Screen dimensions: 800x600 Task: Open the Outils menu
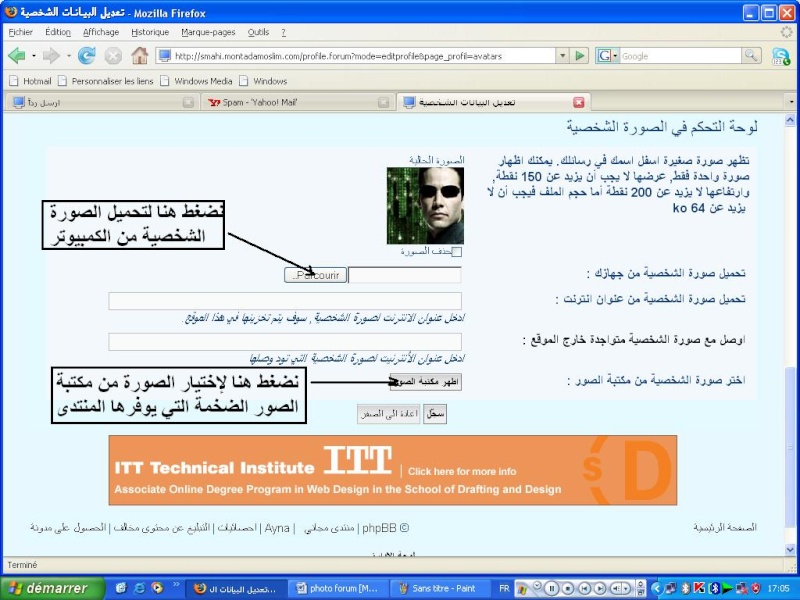click(258, 32)
